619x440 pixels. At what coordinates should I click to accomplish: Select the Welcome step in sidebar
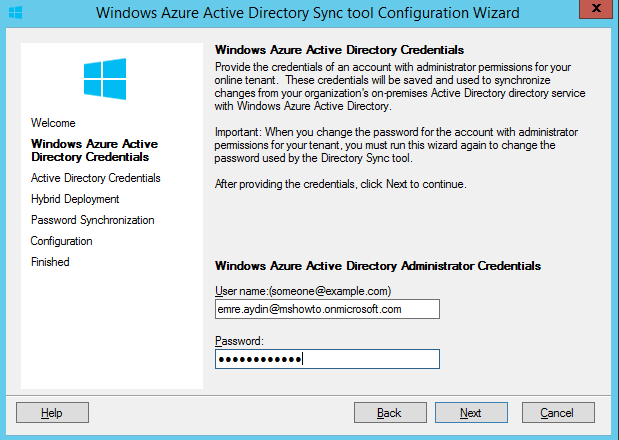coord(53,123)
